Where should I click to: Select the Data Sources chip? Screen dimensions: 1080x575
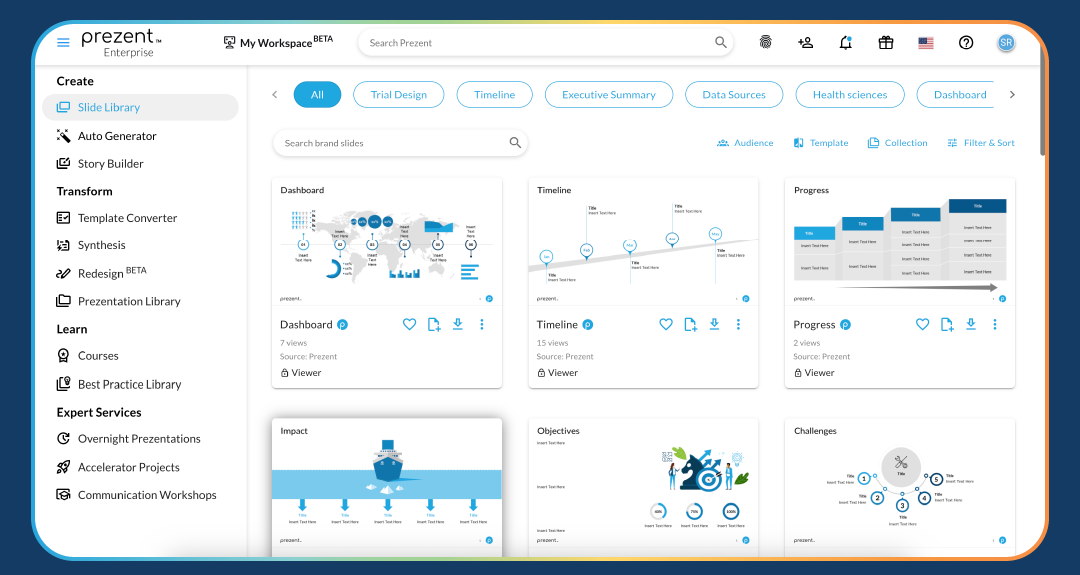click(x=734, y=94)
